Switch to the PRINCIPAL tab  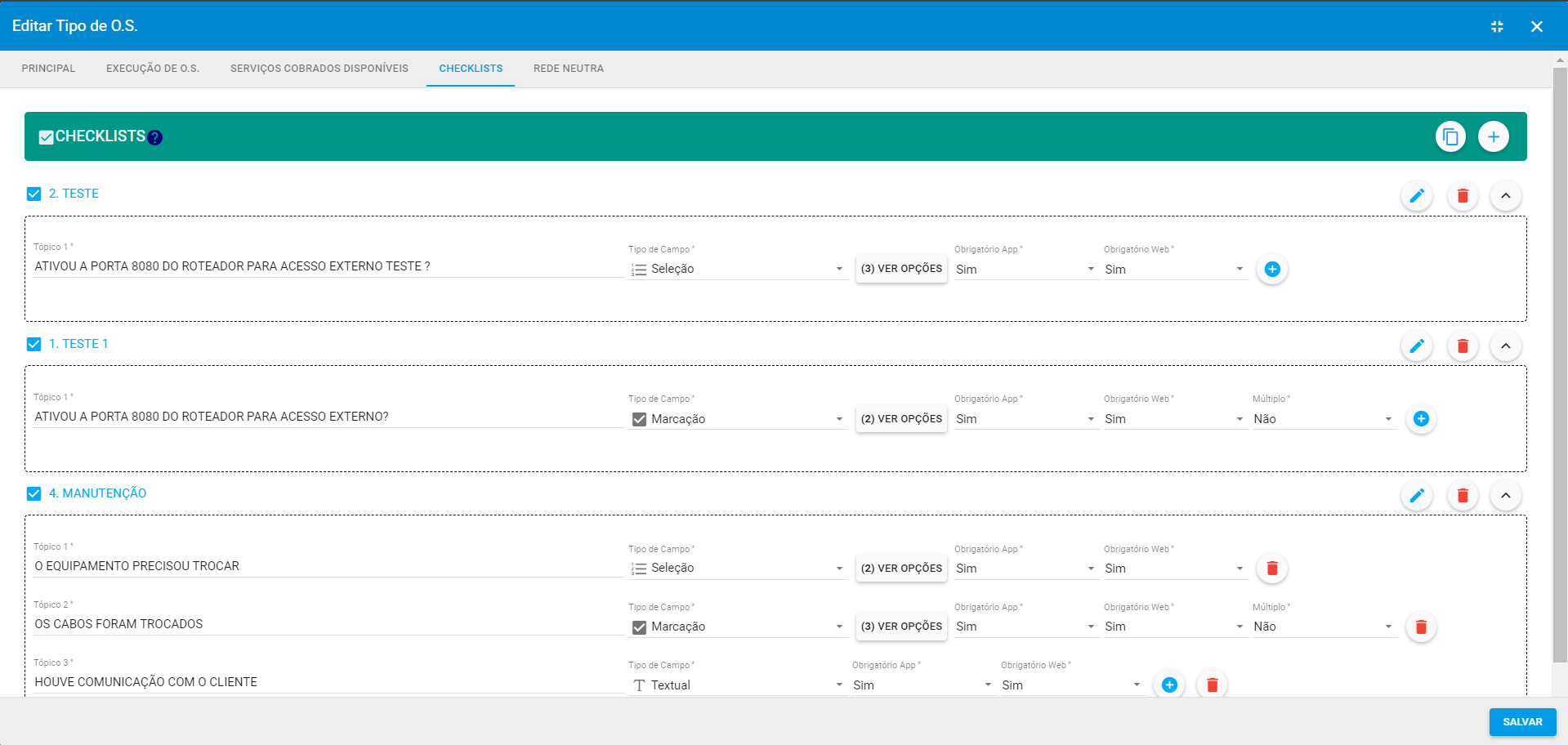coord(48,69)
